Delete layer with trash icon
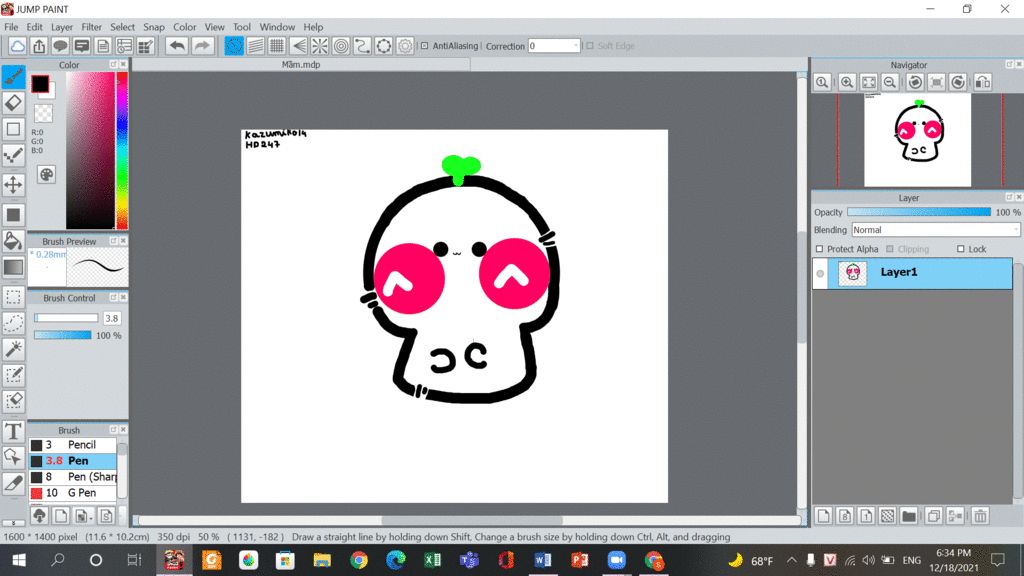 coord(980,516)
